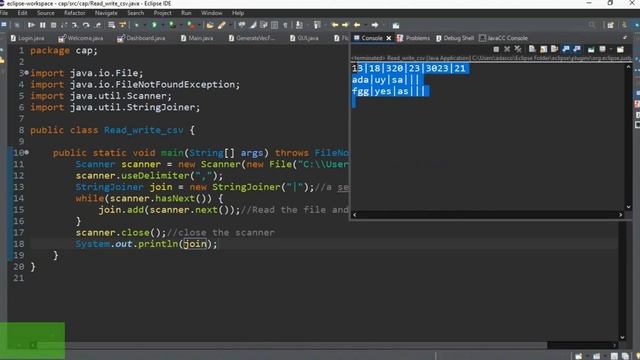
Task: Open the Window menu
Action: coord(211,13)
